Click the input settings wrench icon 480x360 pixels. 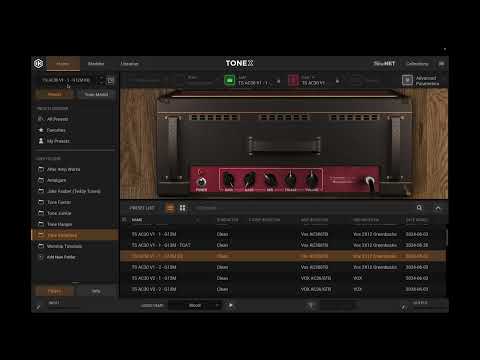click(39, 307)
